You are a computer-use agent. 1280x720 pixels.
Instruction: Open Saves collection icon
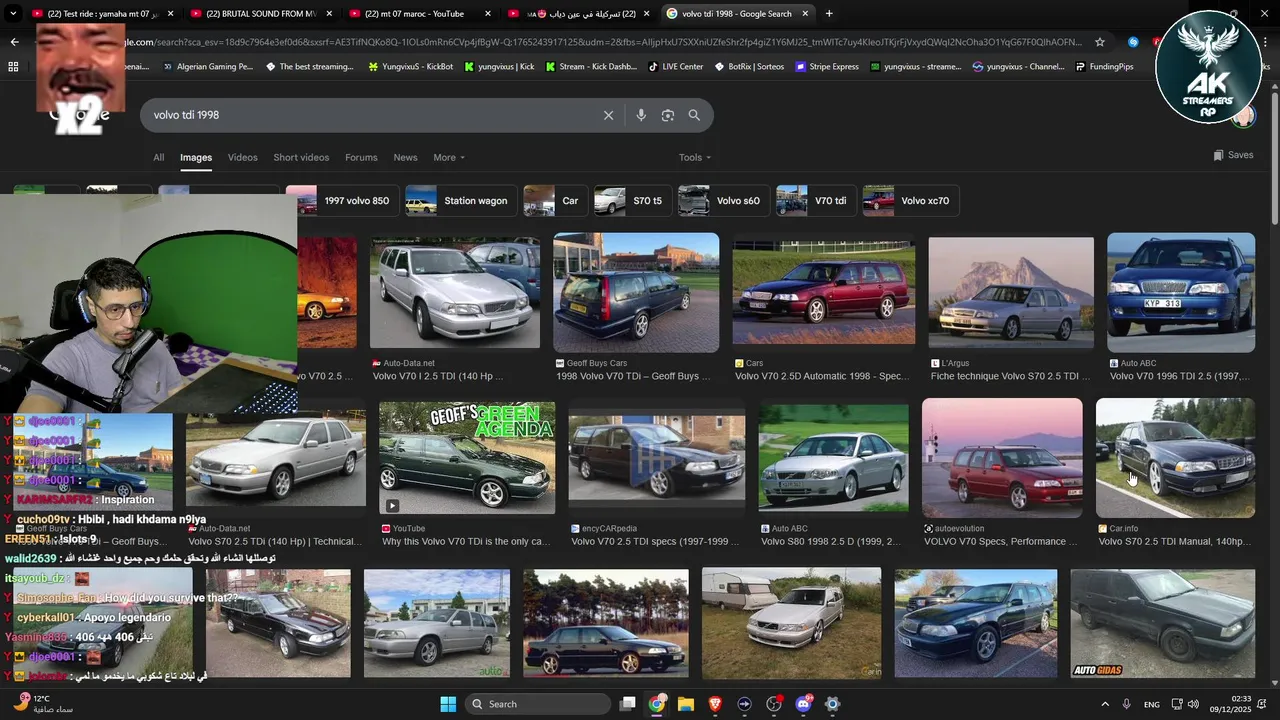(1233, 155)
